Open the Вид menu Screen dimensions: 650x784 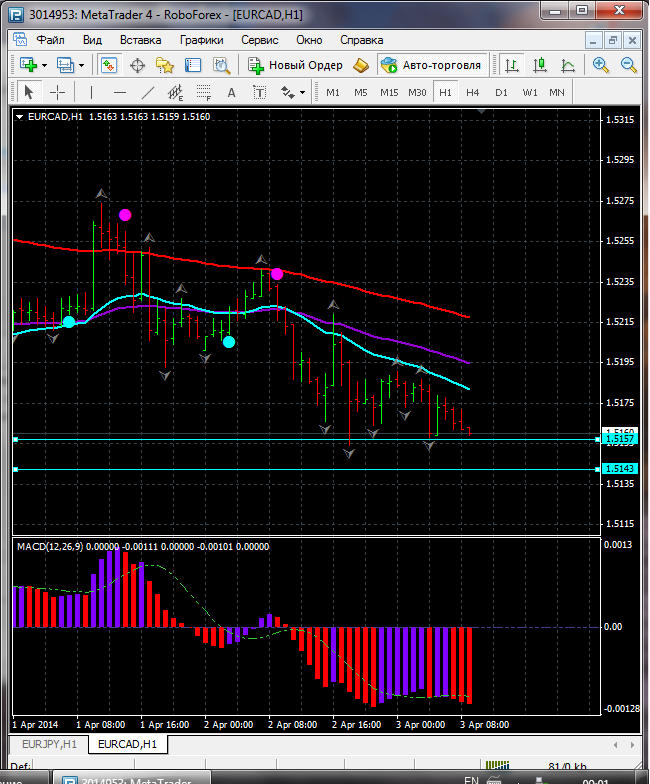(x=92, y=40)
